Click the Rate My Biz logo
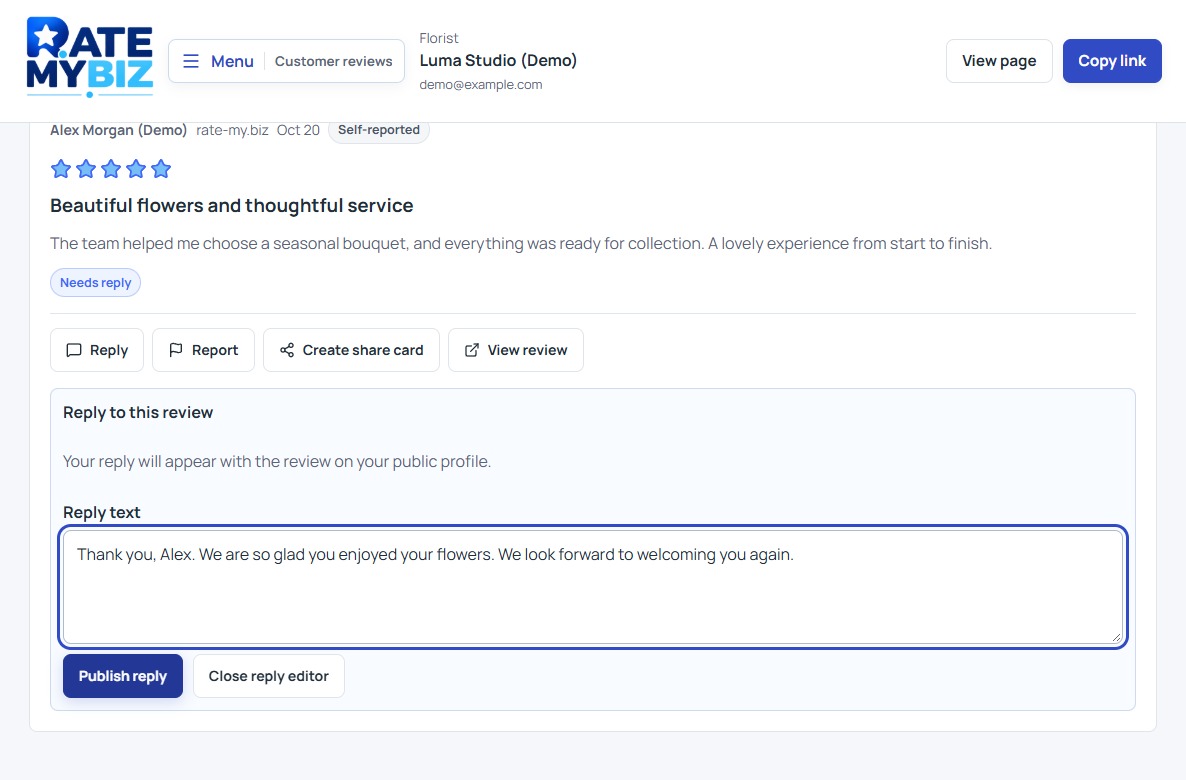Image resolution: width=1186 pixels, height=780 pixels. 90,57
